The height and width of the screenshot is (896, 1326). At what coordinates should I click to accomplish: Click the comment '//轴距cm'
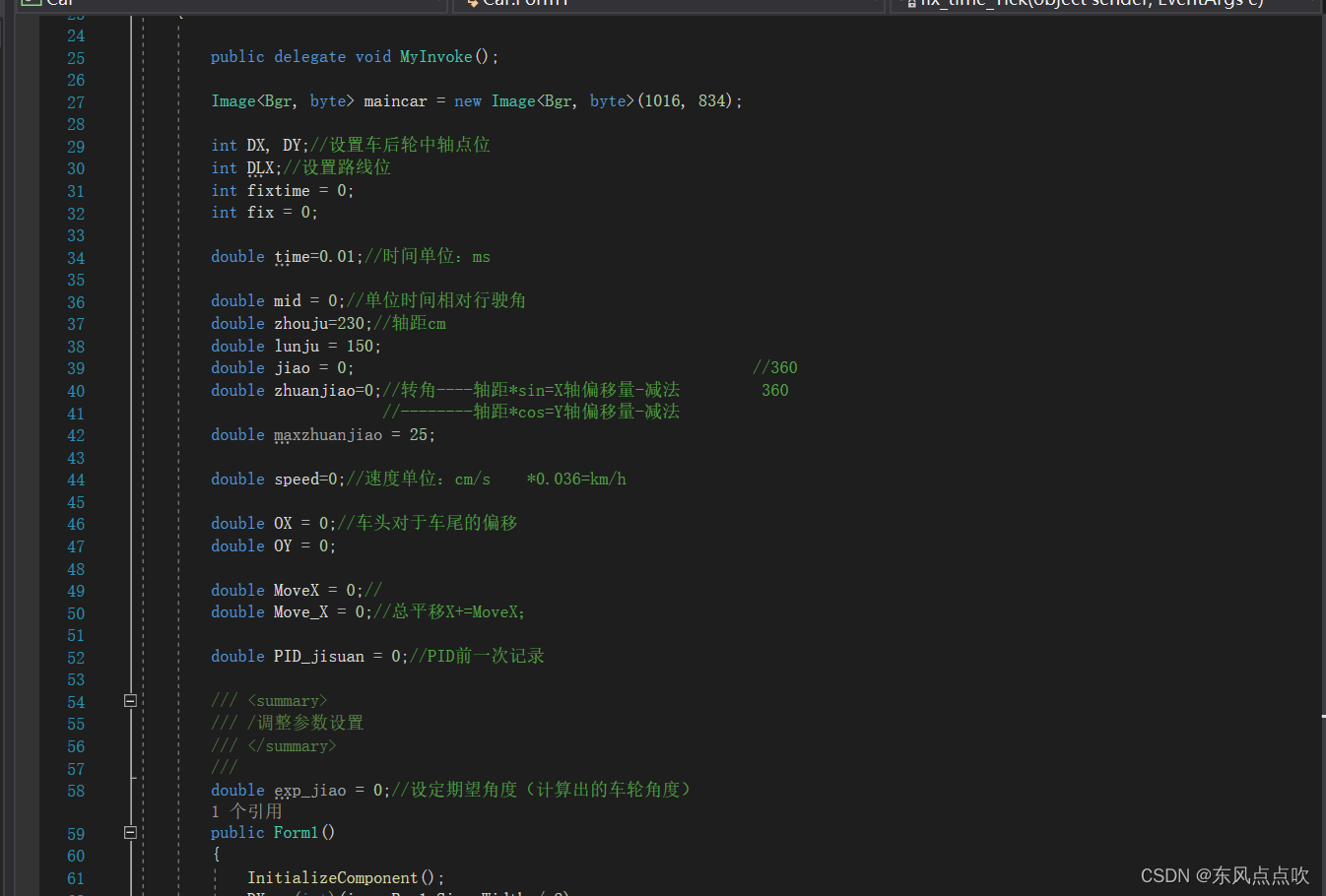click(410, 324)
